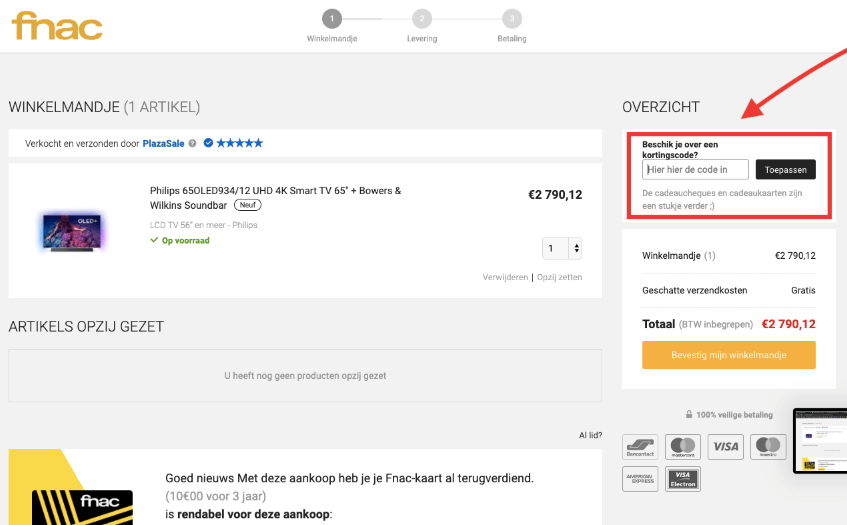
Task: Click the red Totaal amount €2 790,12
Action: (x=789, y=324)
